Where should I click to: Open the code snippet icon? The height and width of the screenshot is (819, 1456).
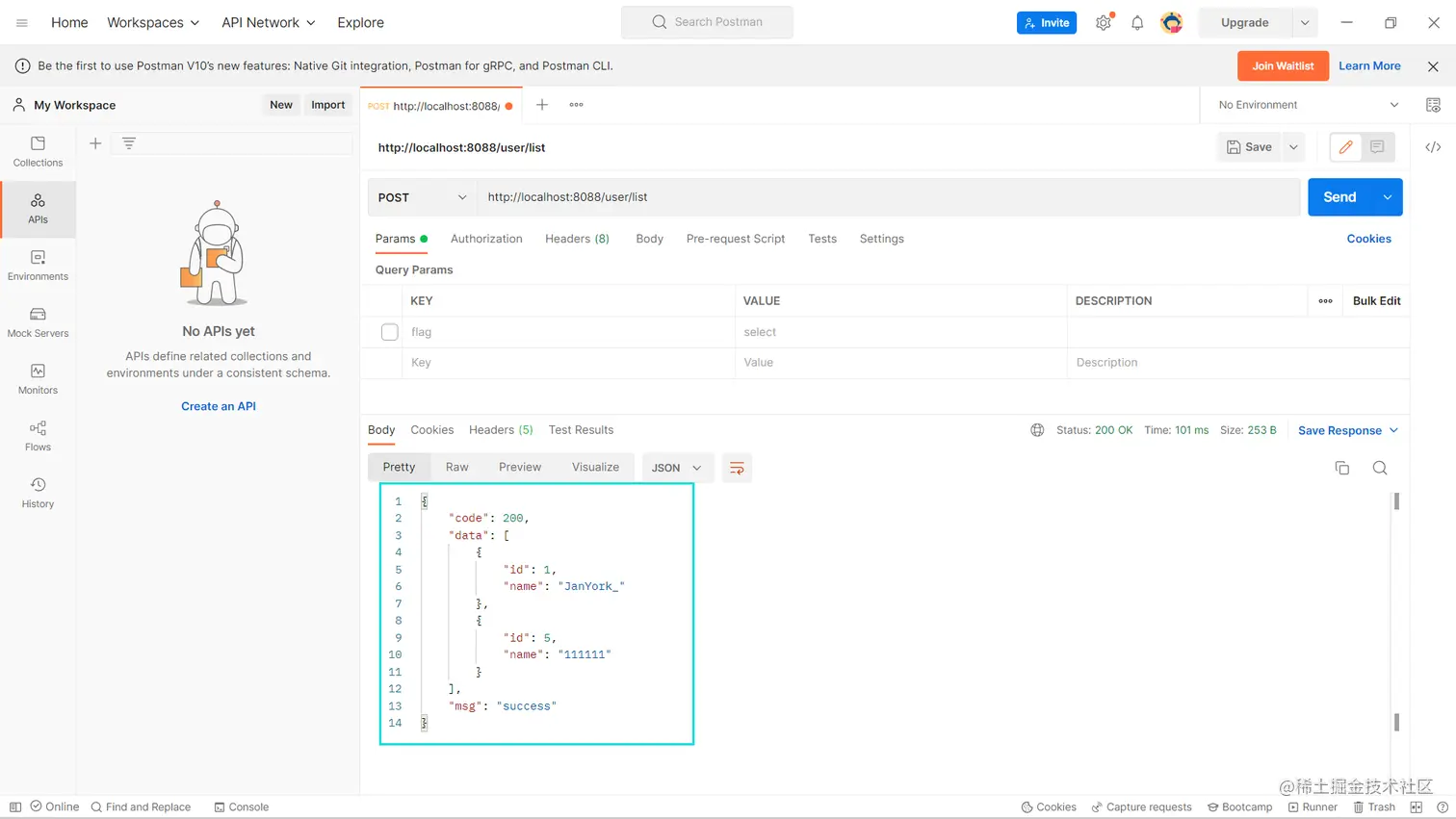1433,147
